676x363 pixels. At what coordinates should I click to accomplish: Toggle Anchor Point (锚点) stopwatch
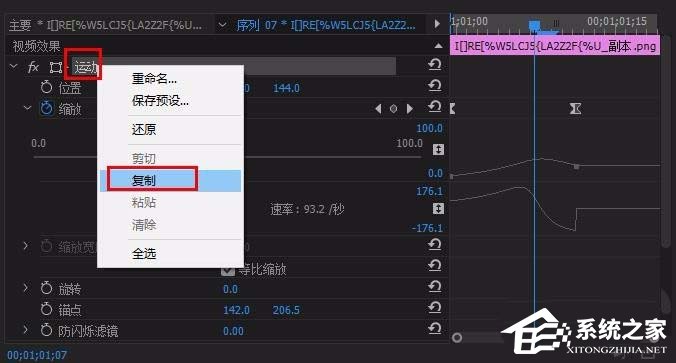click(46, 309)
